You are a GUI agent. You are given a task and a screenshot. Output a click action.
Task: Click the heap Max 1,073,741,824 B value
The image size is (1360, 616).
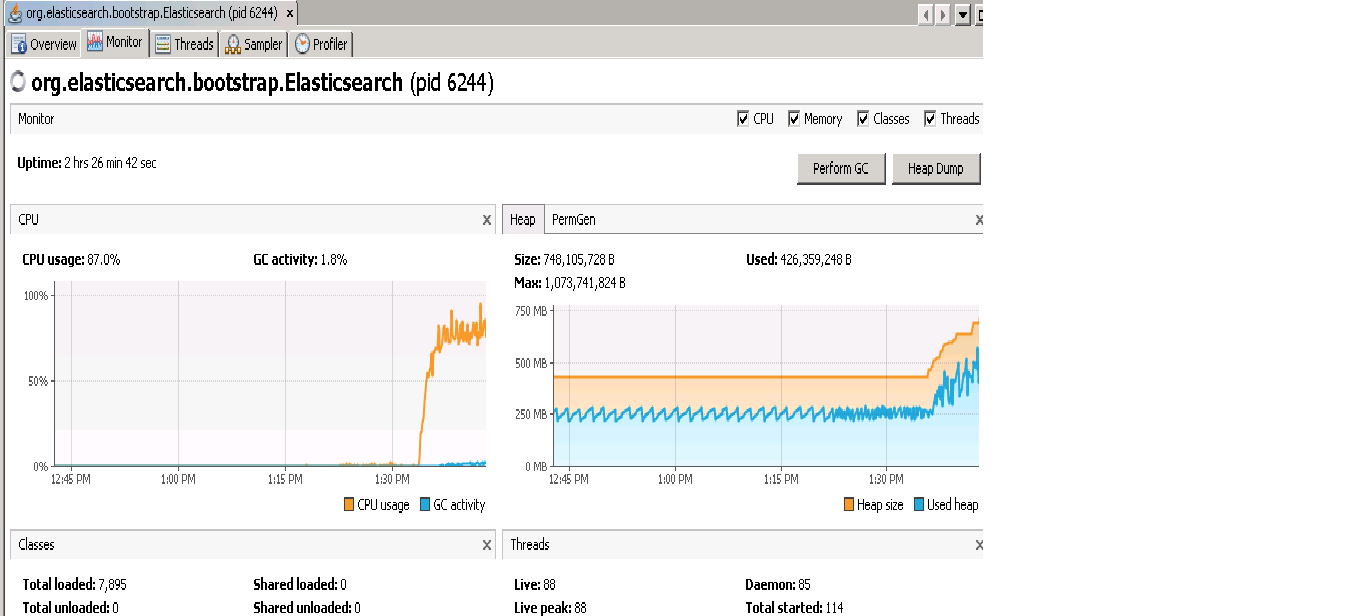[585, 283]
